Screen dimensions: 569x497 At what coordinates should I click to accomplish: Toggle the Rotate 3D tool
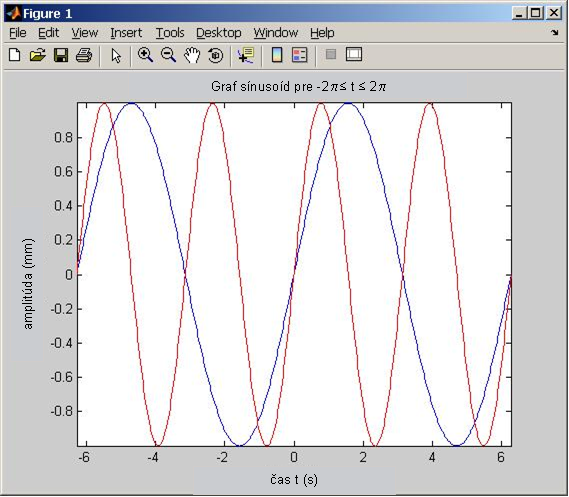(216, 55)
